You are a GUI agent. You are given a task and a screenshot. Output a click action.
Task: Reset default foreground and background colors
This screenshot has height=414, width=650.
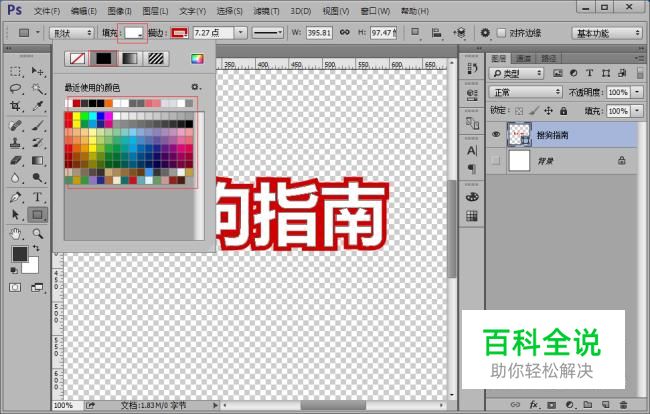click(x=14, y=270)
